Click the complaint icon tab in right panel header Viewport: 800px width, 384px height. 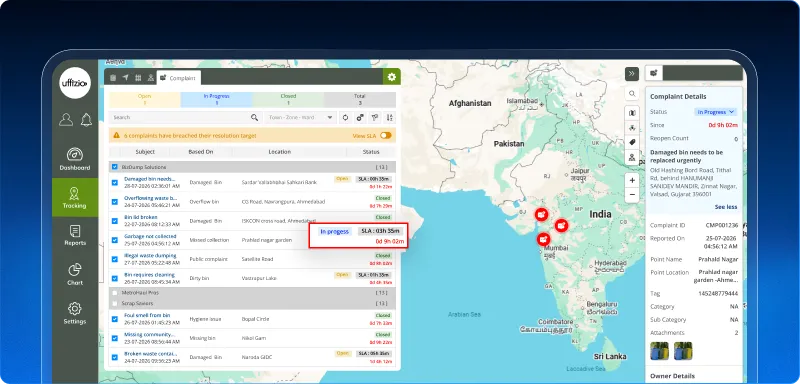click(x=654, y=73)
